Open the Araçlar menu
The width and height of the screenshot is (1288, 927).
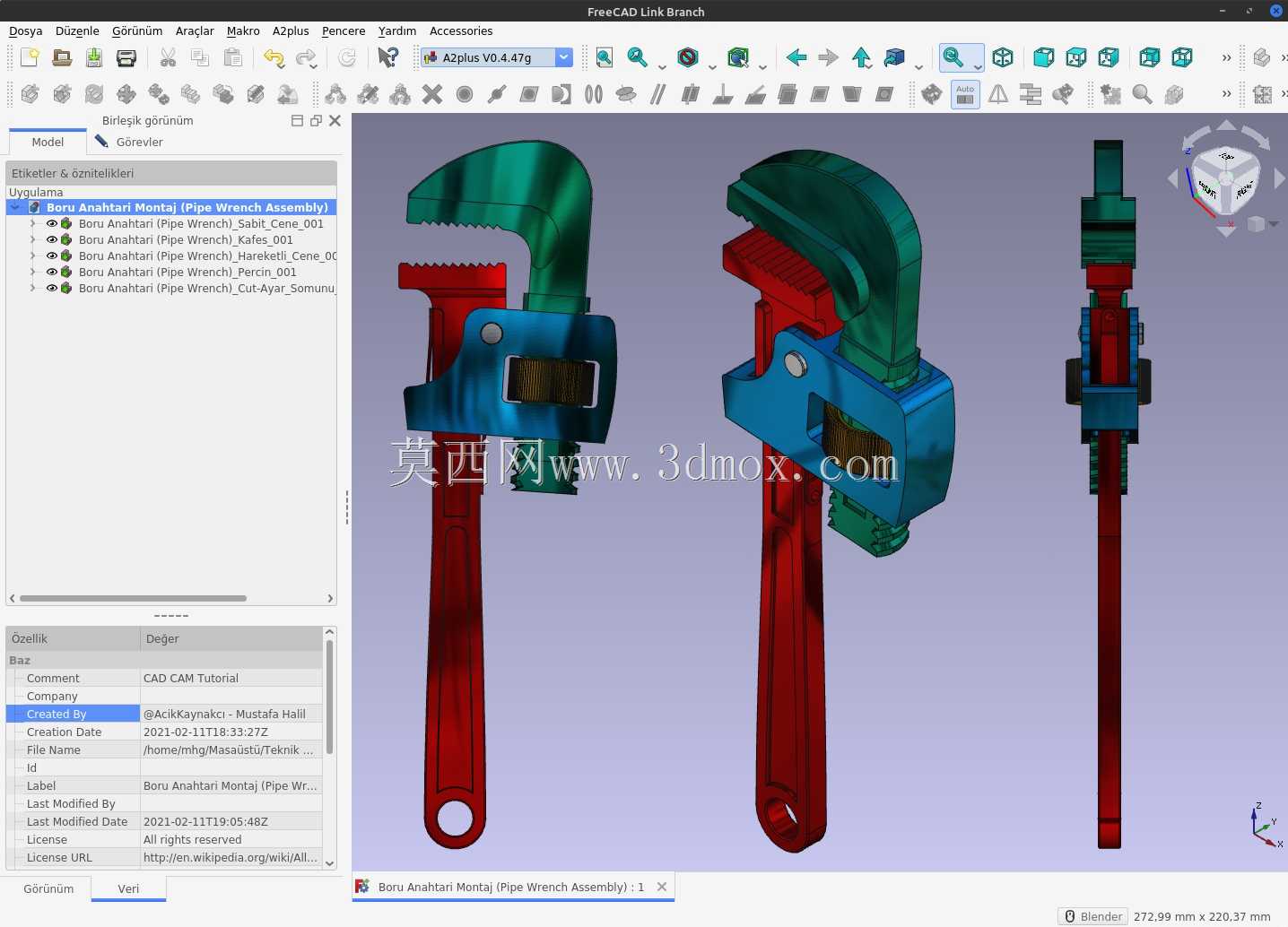(195, 30)
